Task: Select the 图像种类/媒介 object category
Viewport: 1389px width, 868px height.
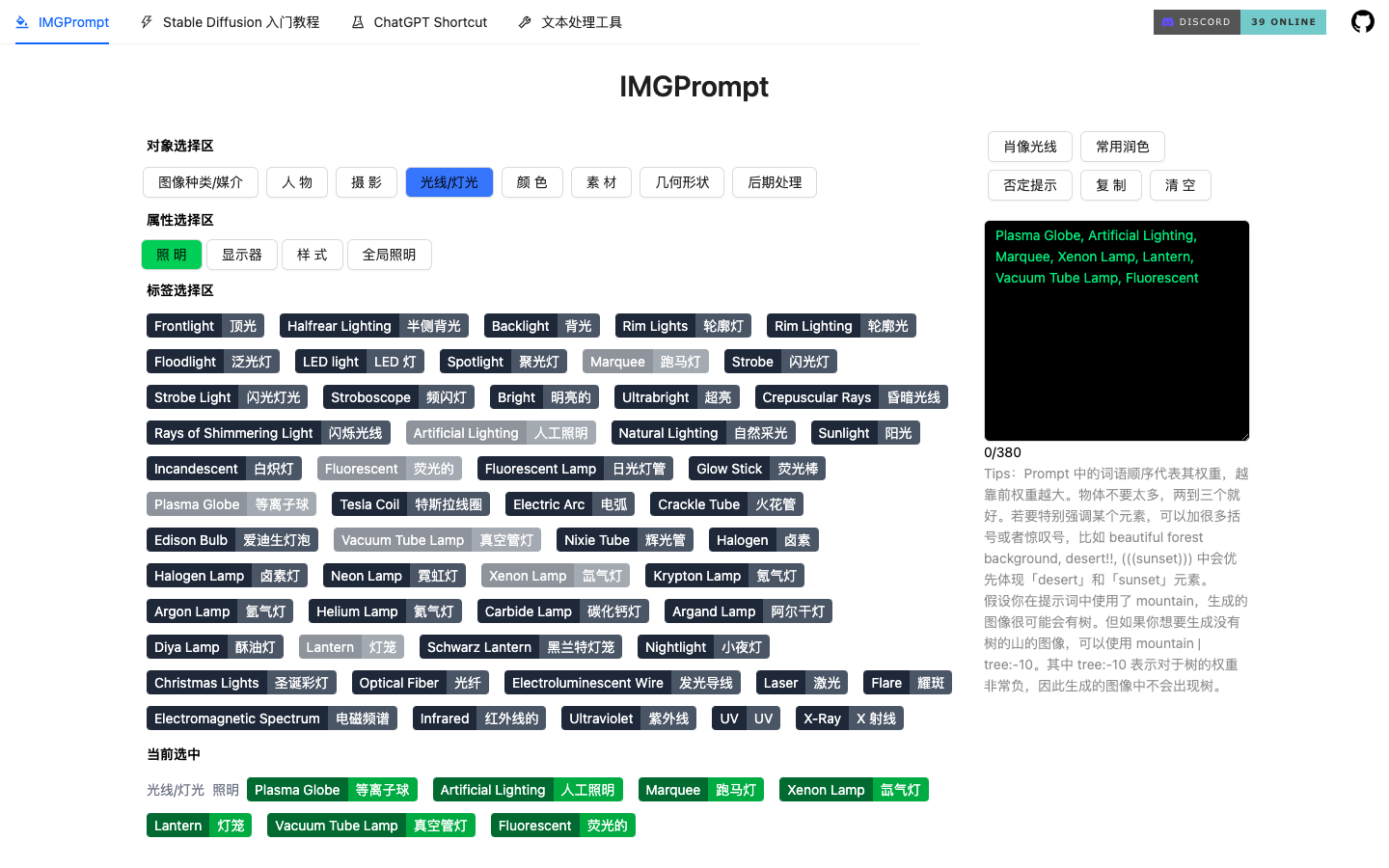Action: (201, 182)
